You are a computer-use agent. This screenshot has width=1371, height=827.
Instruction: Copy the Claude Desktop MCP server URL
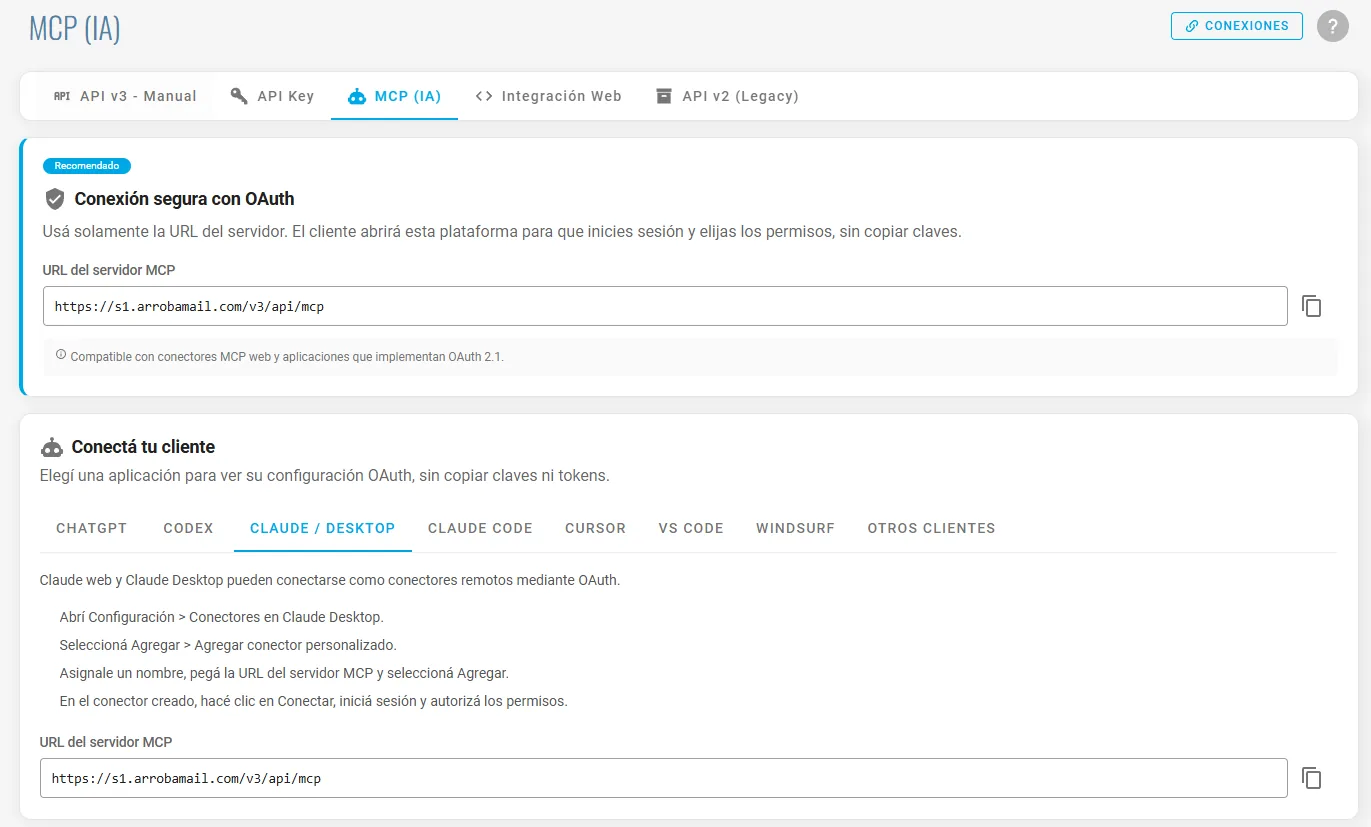click(1312, 778)
